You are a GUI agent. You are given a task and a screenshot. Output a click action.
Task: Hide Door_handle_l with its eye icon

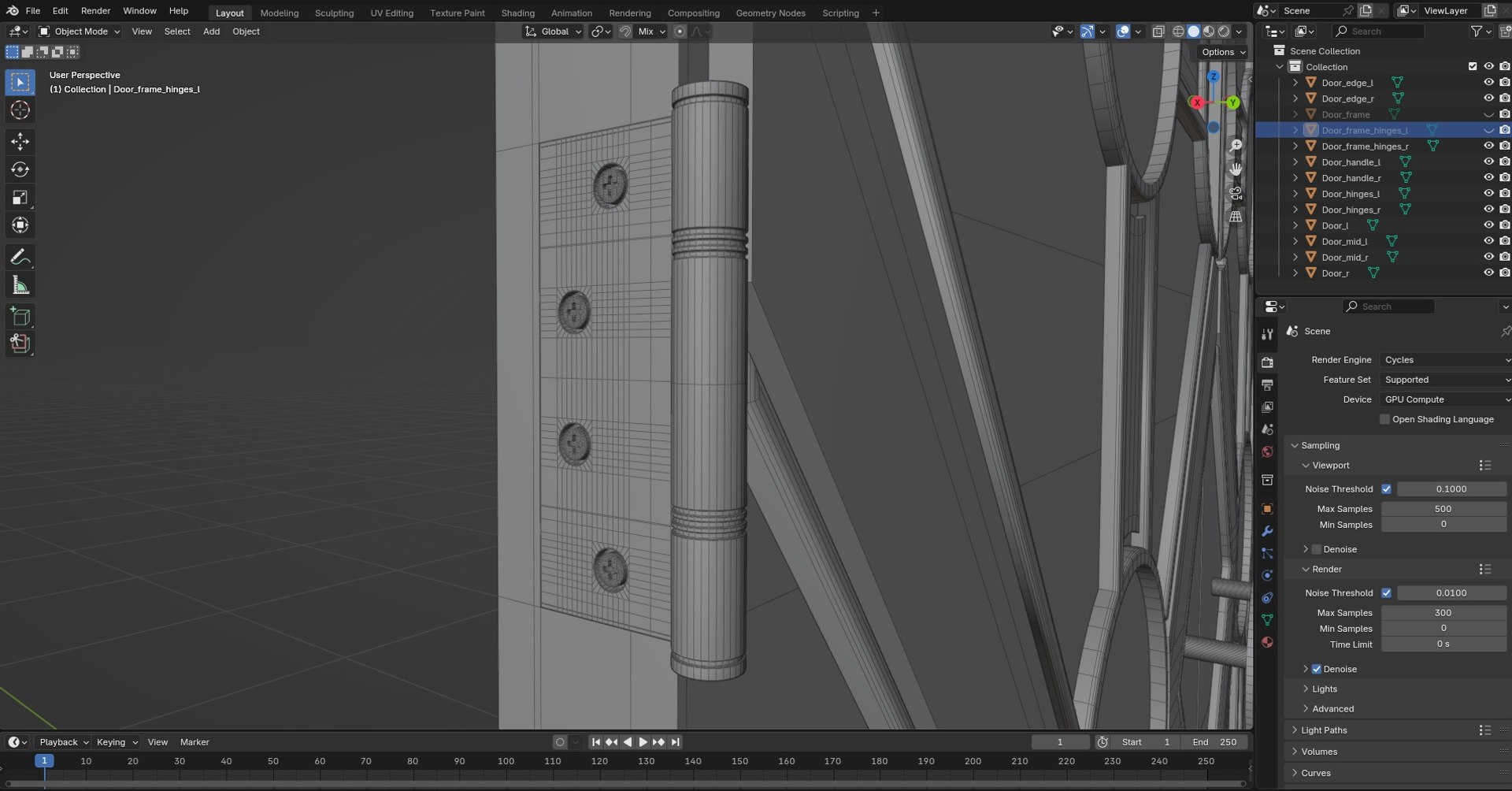1488,162
